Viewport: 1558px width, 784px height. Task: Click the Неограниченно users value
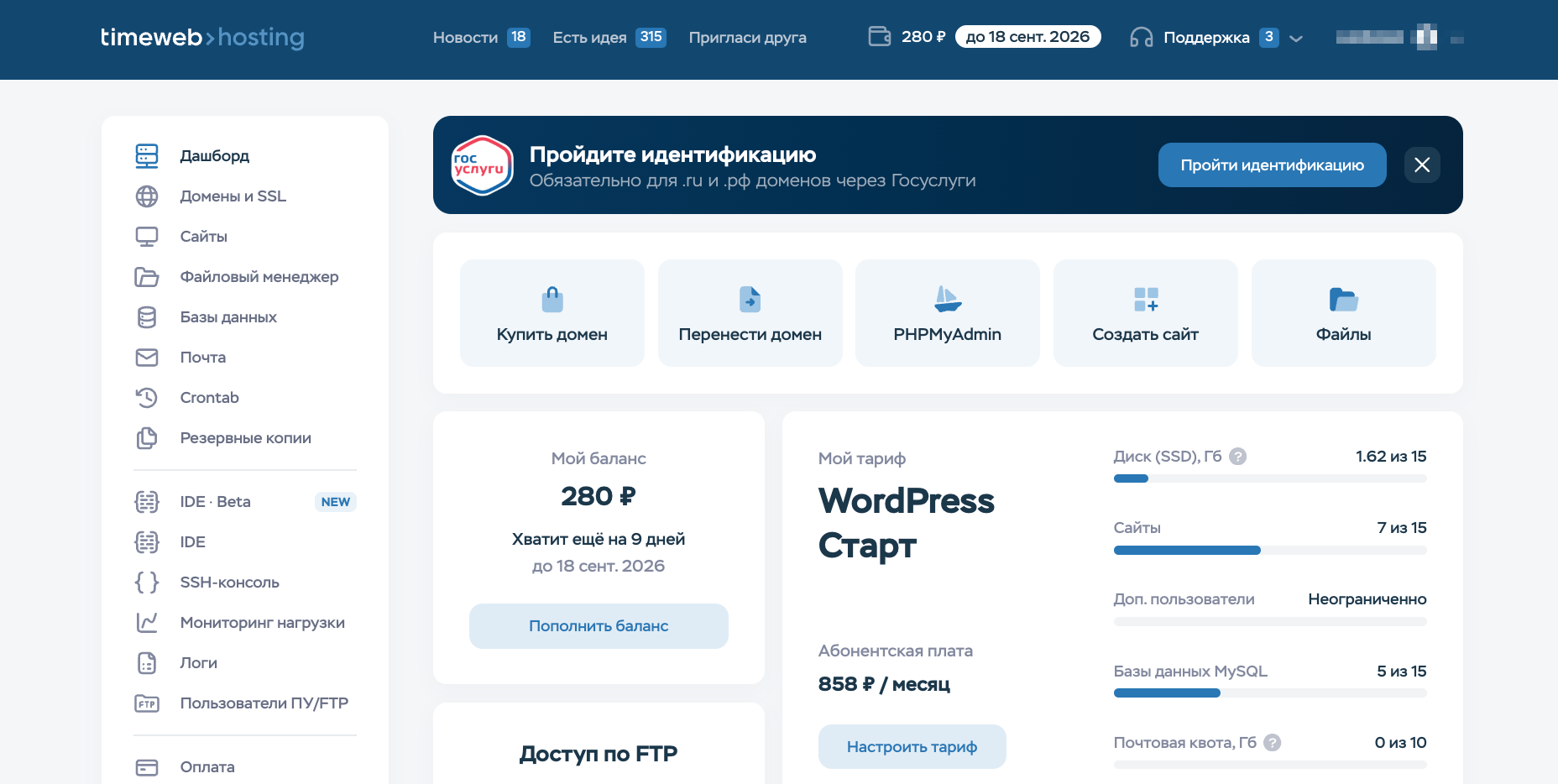click(x=1367, y=598)
